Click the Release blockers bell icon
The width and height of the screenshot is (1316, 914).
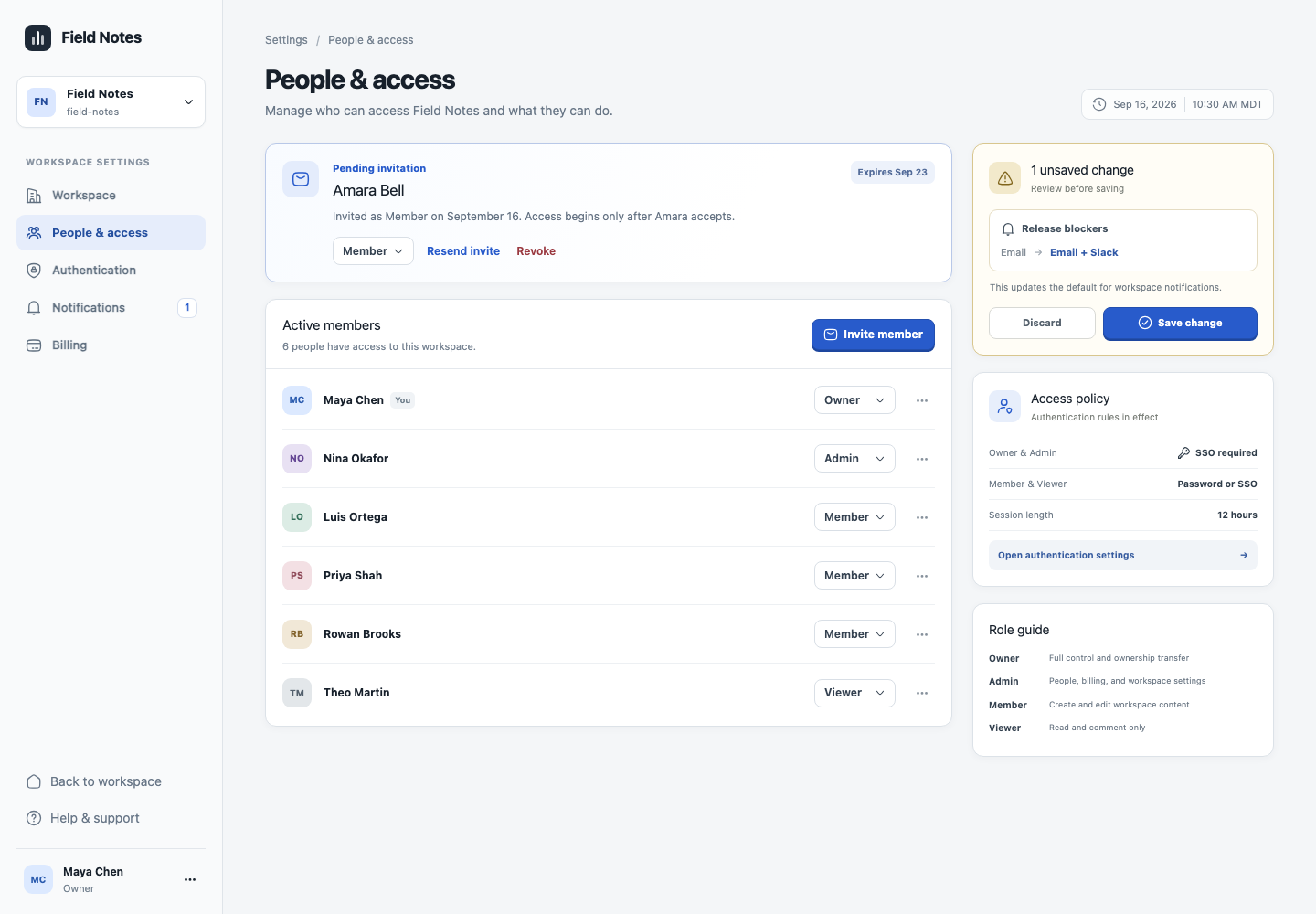point(1008,229)
